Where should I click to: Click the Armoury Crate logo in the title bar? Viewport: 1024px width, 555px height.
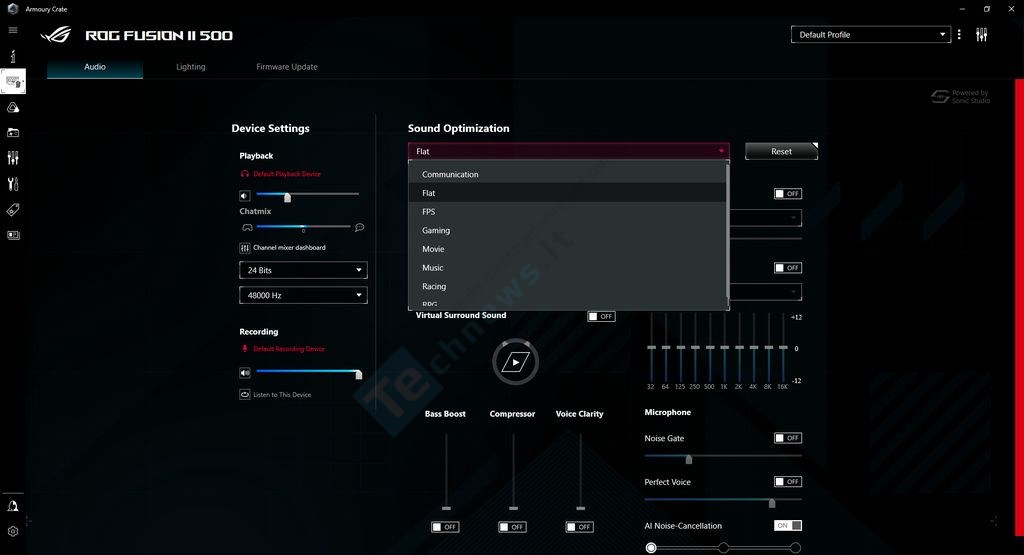click(12, 9)
